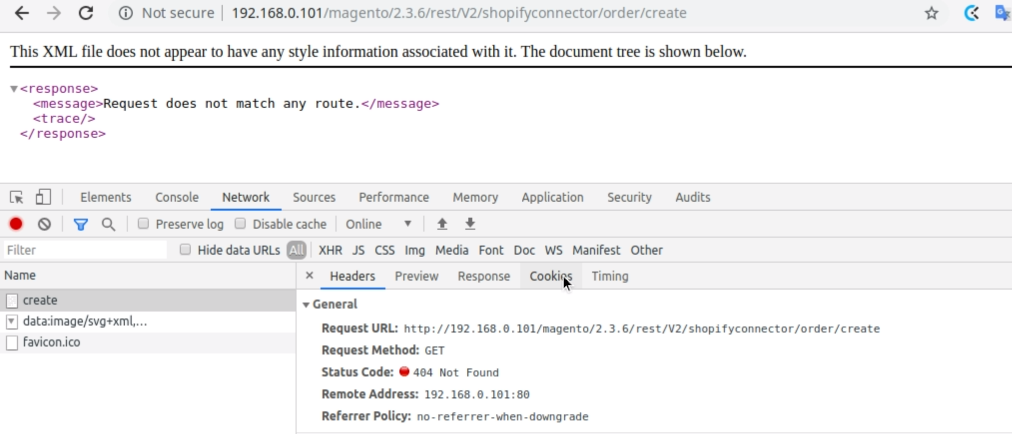The height and width of the screenshot is (434, 1012).
Task: Reload the page
Action: 86,13
